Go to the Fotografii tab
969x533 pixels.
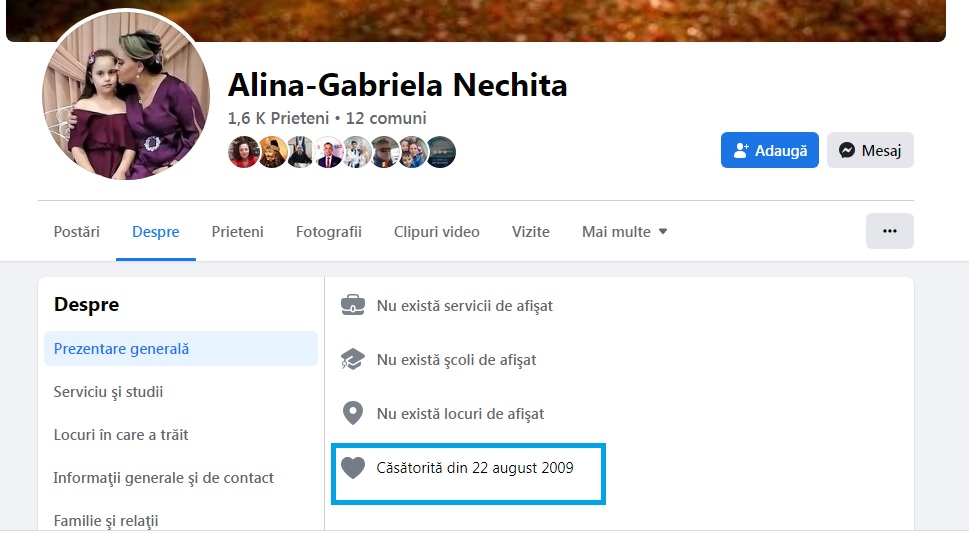point(329,232)
